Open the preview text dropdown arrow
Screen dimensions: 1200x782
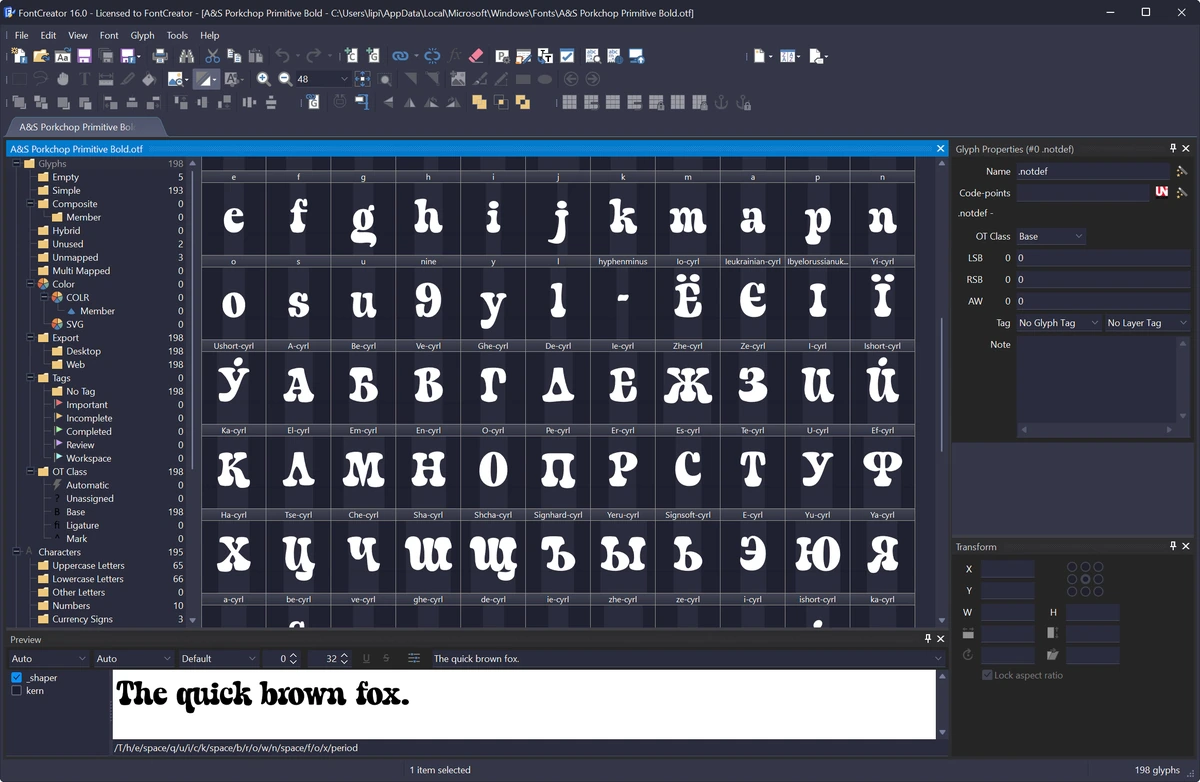937,658
